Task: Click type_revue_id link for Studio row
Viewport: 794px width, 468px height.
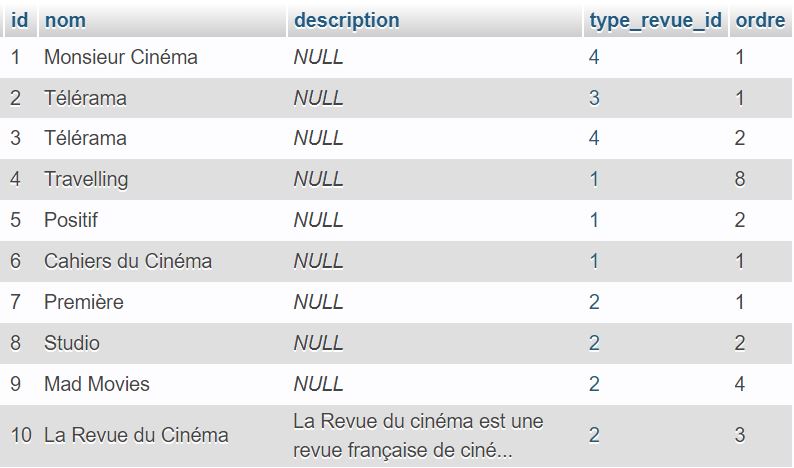Action: point(594,343)
